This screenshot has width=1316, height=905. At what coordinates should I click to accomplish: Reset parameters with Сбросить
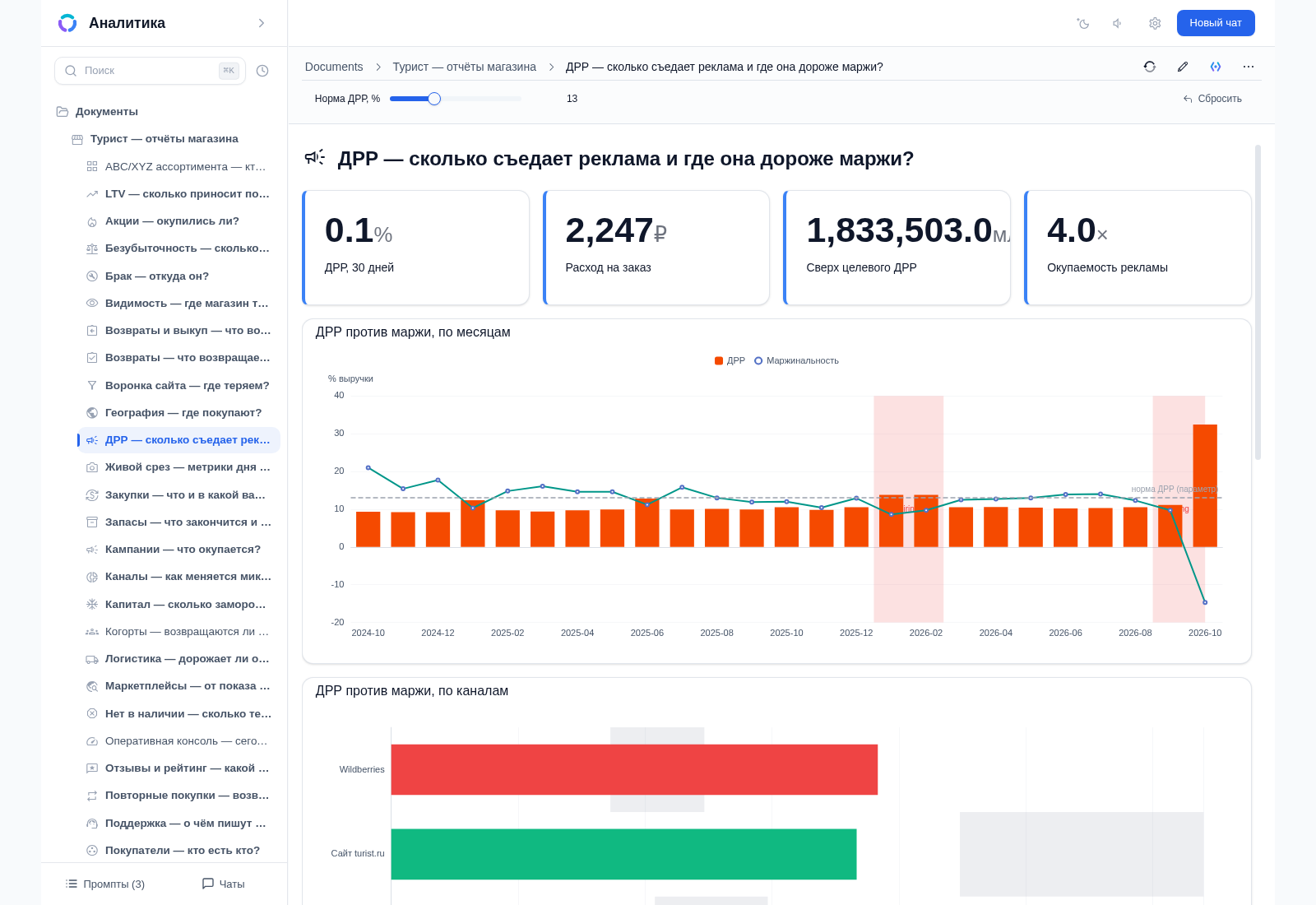1212,99
